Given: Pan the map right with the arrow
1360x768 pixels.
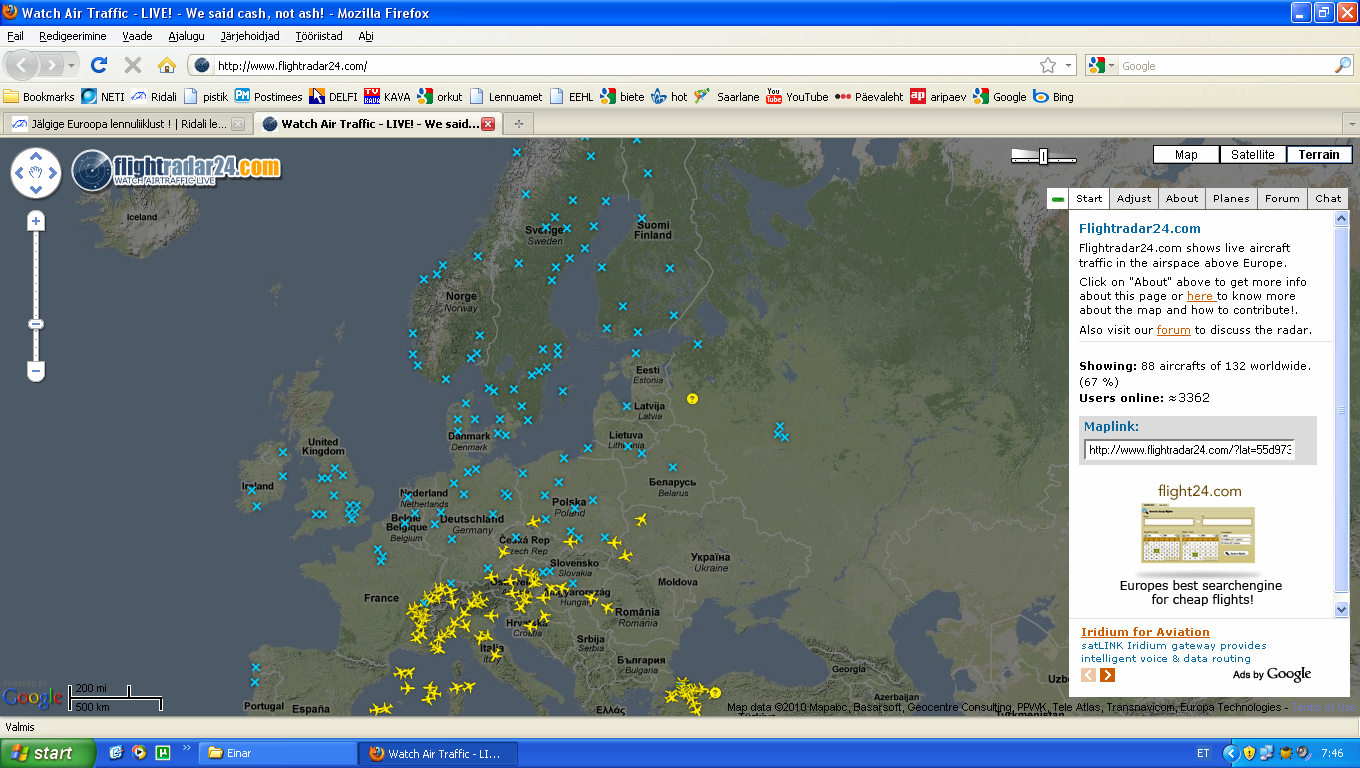Looking at the screenshot, I should click(x=52, y=173).
